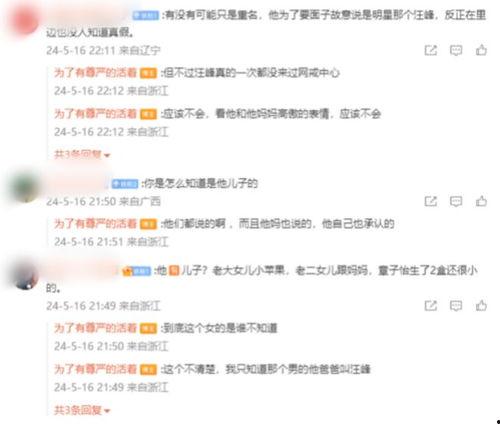Open 为了有尊严的活着 profile in 22:12 first reply
This screenshot has width=500, height=428.
(x=95, y=72)
